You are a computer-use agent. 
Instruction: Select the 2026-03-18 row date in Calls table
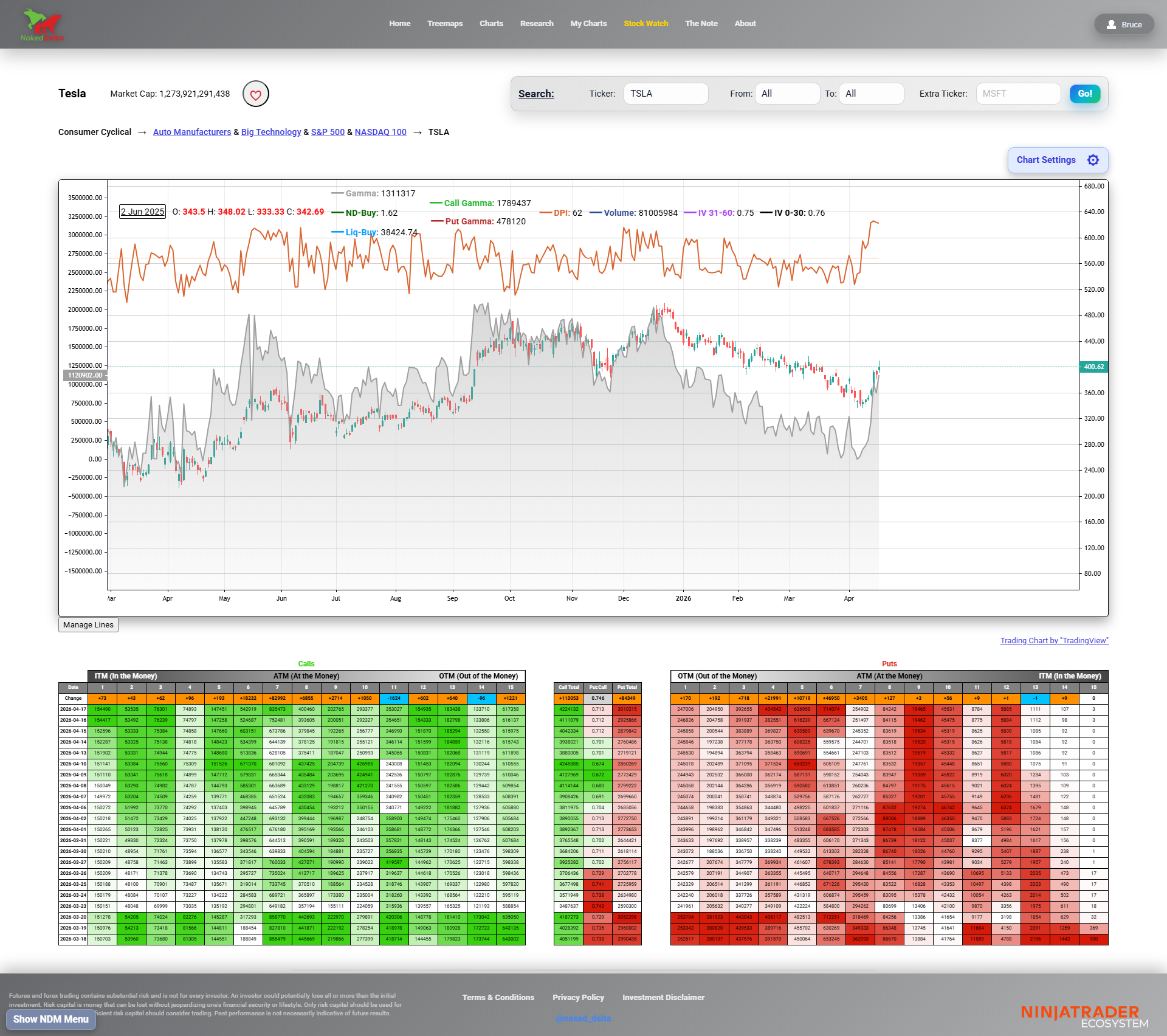pyautogui.click(x=73, y=939)
